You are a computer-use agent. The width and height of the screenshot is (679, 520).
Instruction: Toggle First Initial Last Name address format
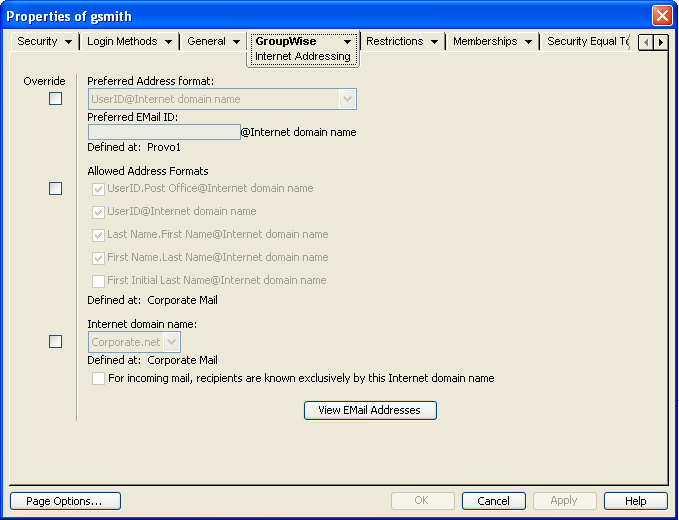point(98,281)
